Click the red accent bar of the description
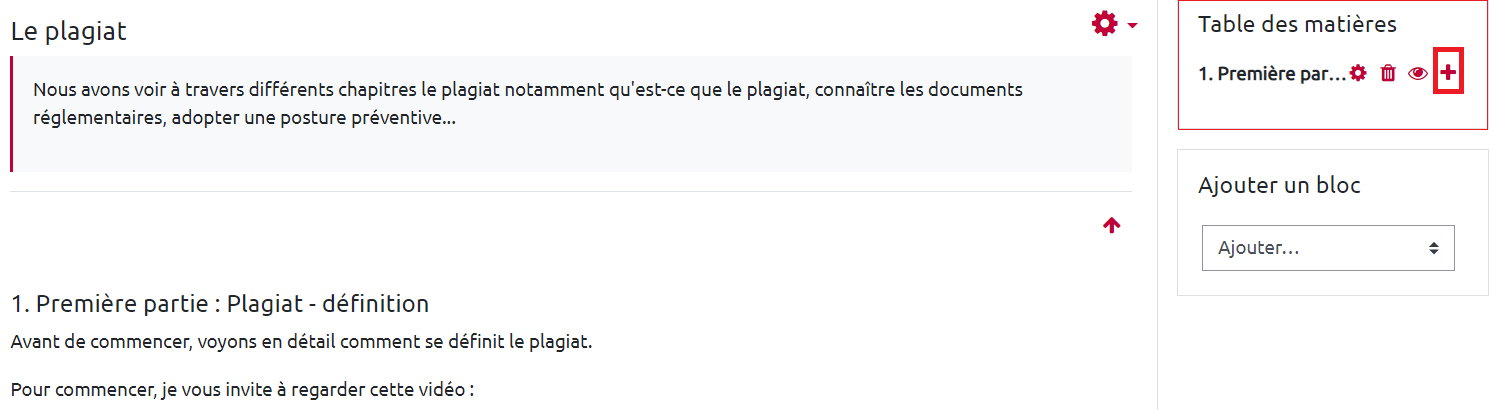Image resolution: width=1493 pixels, height=410 pixels. (12, 114)
